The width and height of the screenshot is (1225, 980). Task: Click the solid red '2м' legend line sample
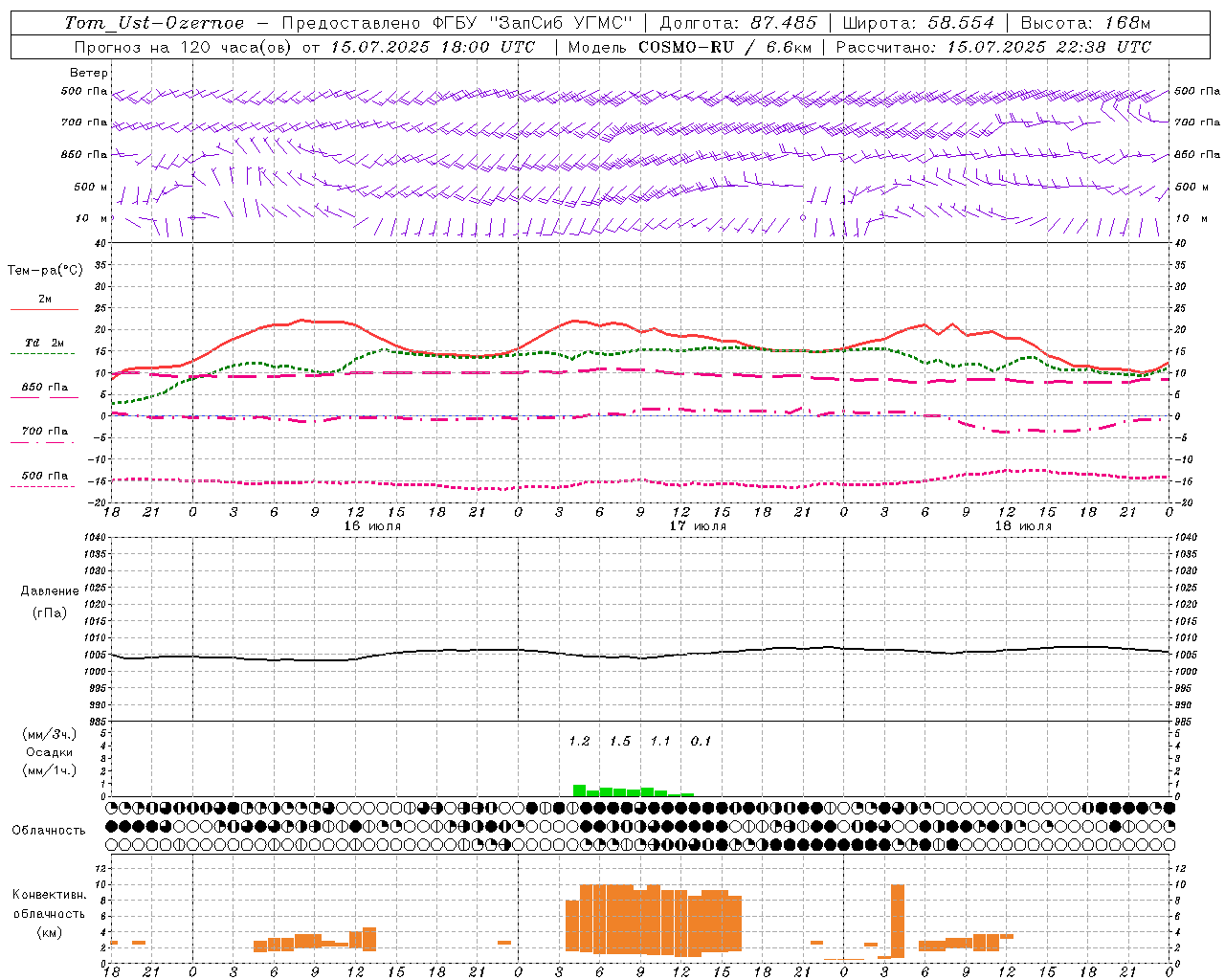point(44,310)
